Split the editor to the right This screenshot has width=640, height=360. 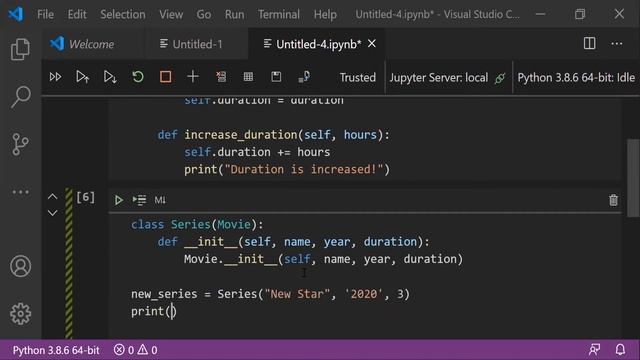tap(589, 44)
